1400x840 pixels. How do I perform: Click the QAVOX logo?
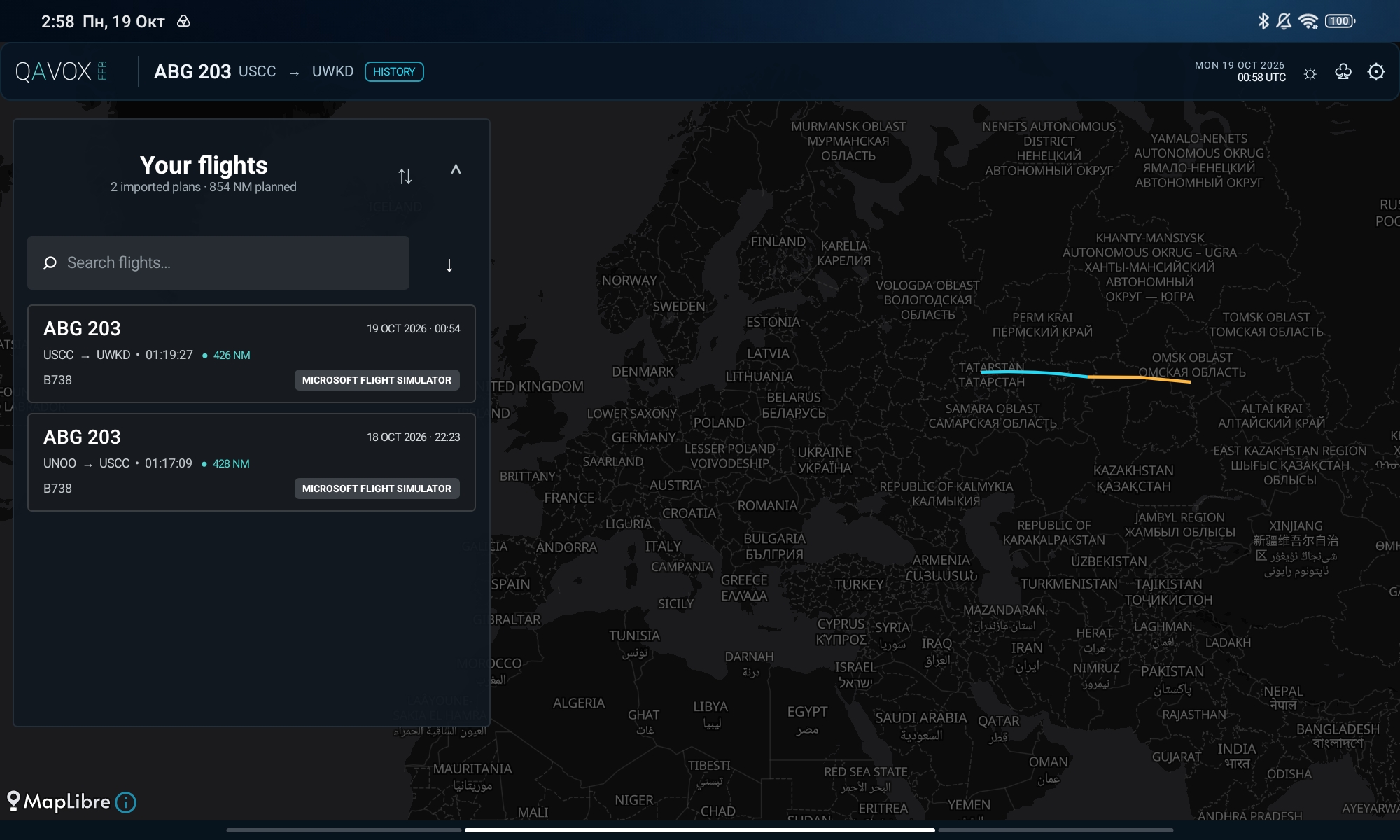(x=61, y=71)
